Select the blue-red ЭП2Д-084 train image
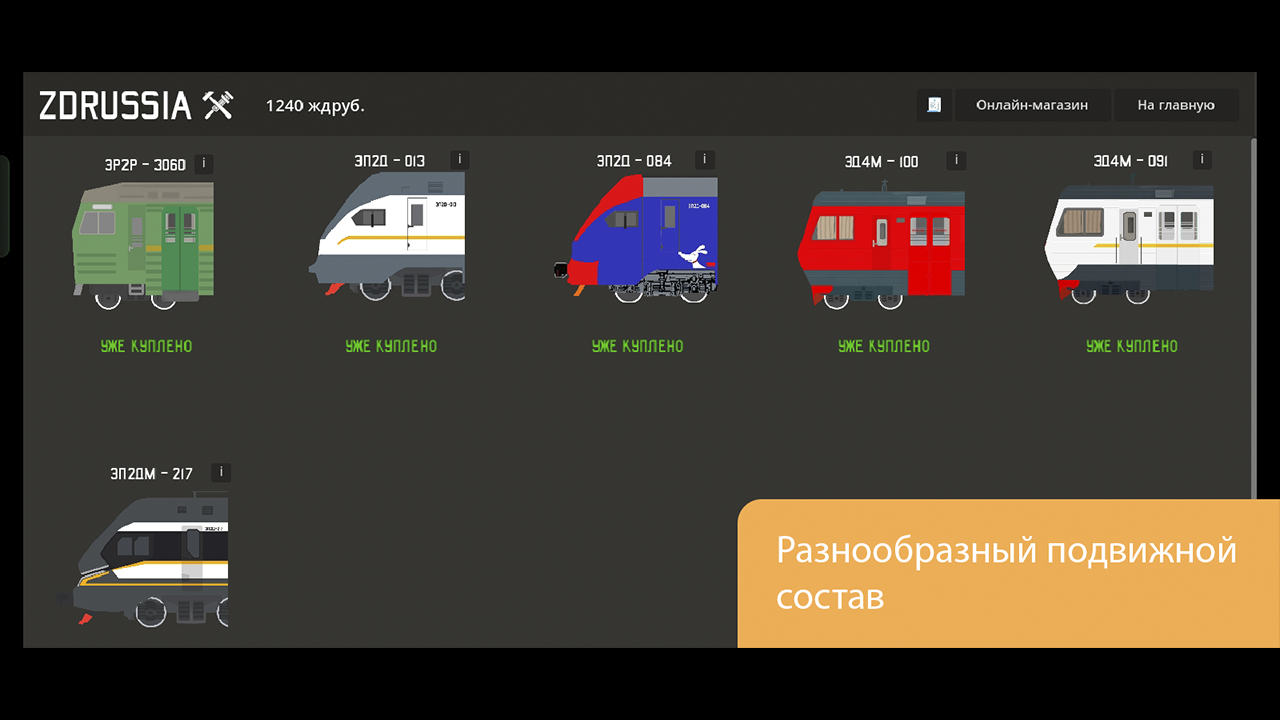Screen dimensions: 1280x720 [637, 235]
